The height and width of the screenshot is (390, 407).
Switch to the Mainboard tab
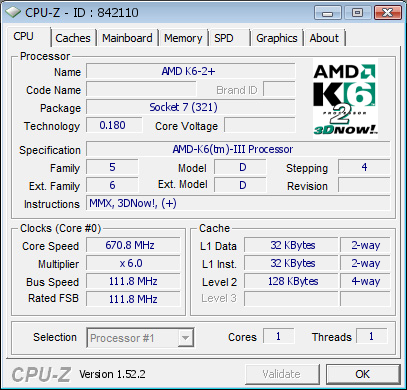click(x=127, y=38)
